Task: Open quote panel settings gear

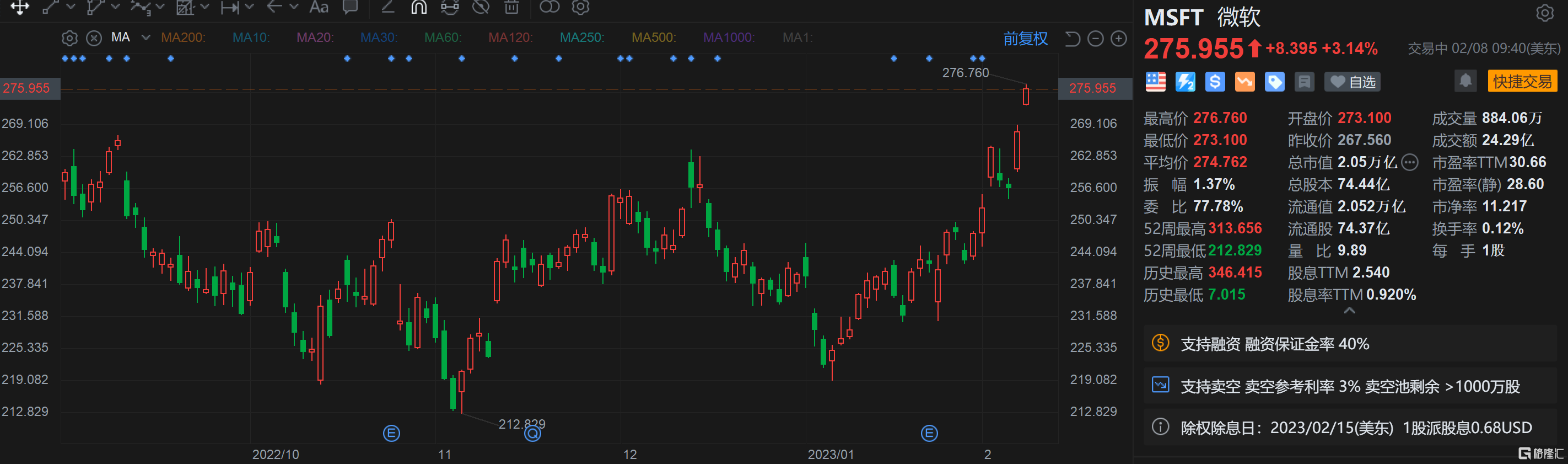Action: click(x=1544, y=13)
